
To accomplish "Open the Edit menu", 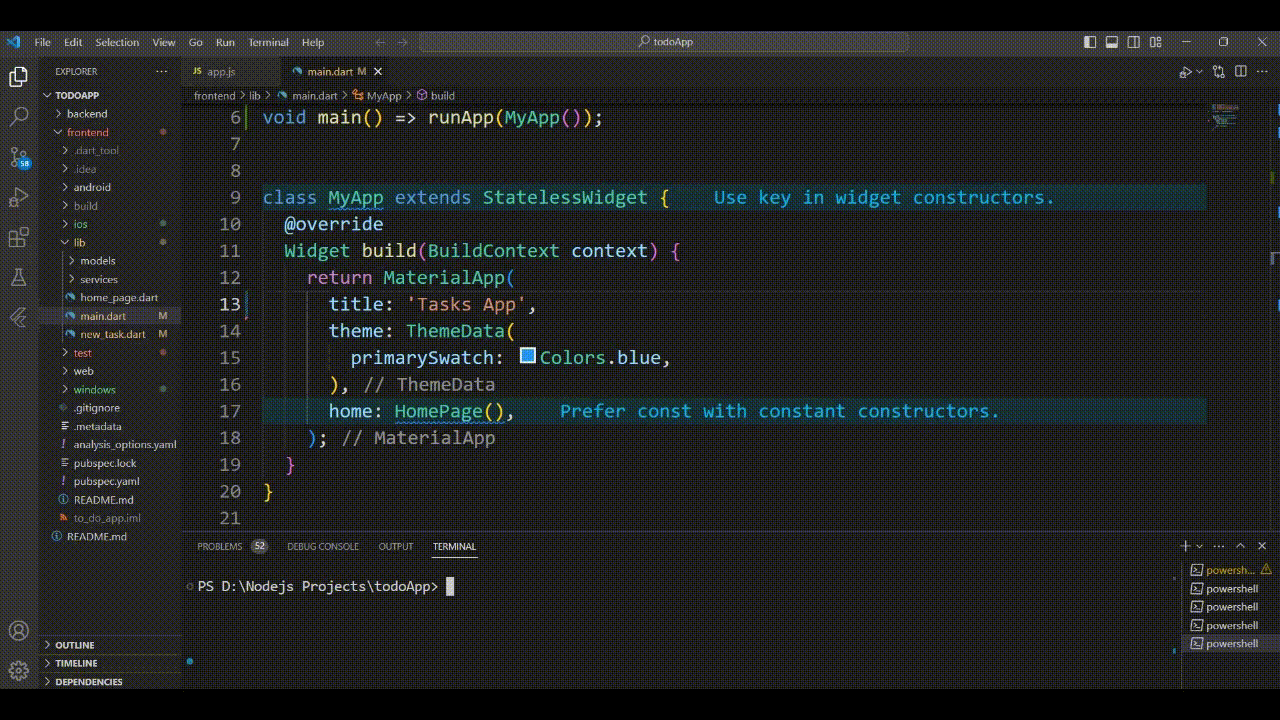I will point(73,42).
